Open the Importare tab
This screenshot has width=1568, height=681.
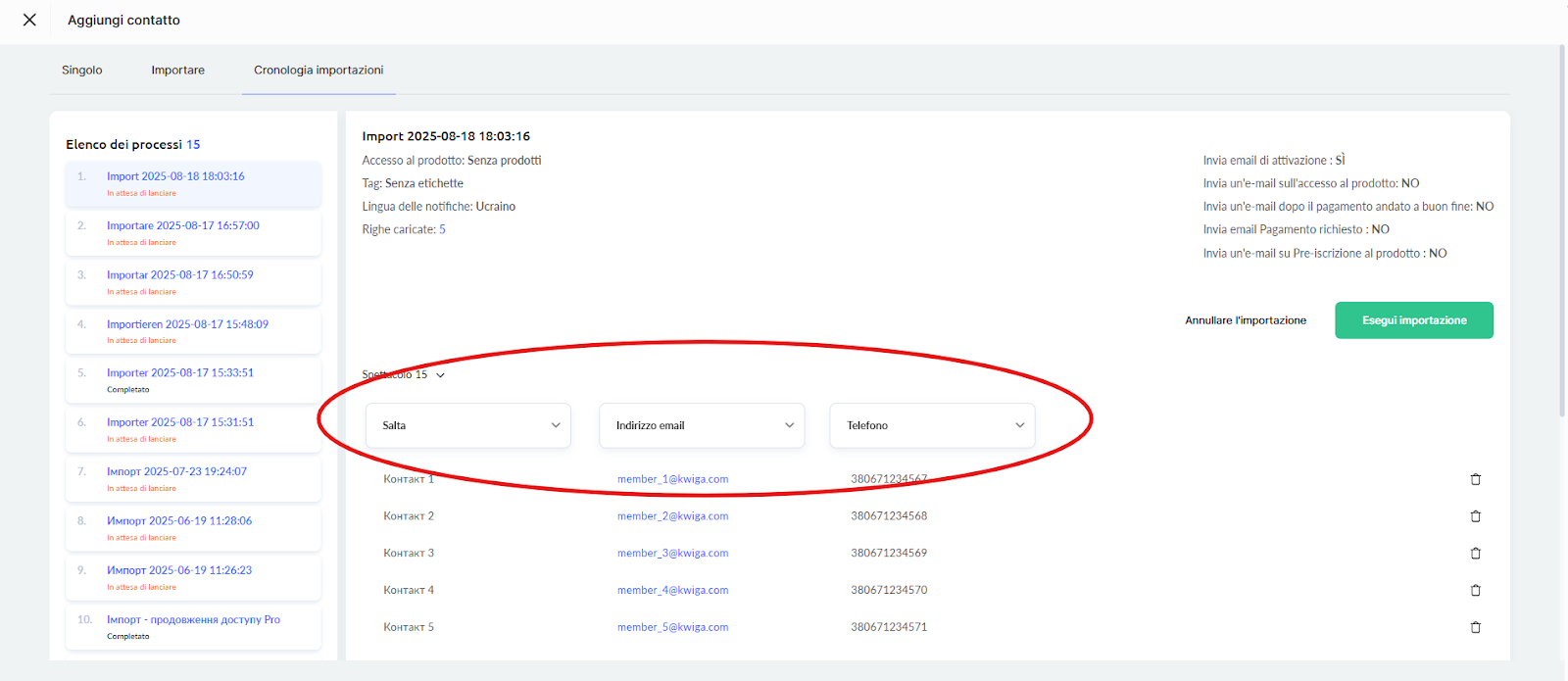177,71
